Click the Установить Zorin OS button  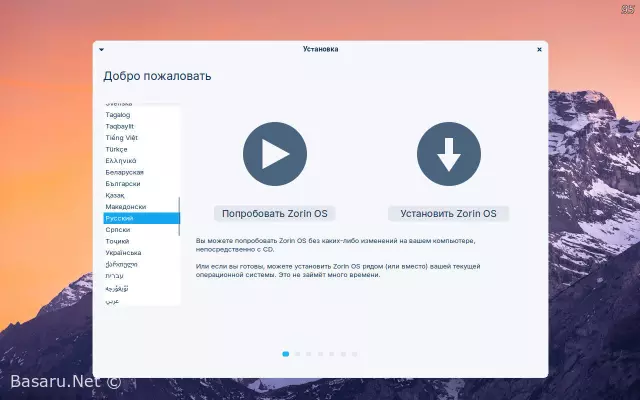point(448,213)
